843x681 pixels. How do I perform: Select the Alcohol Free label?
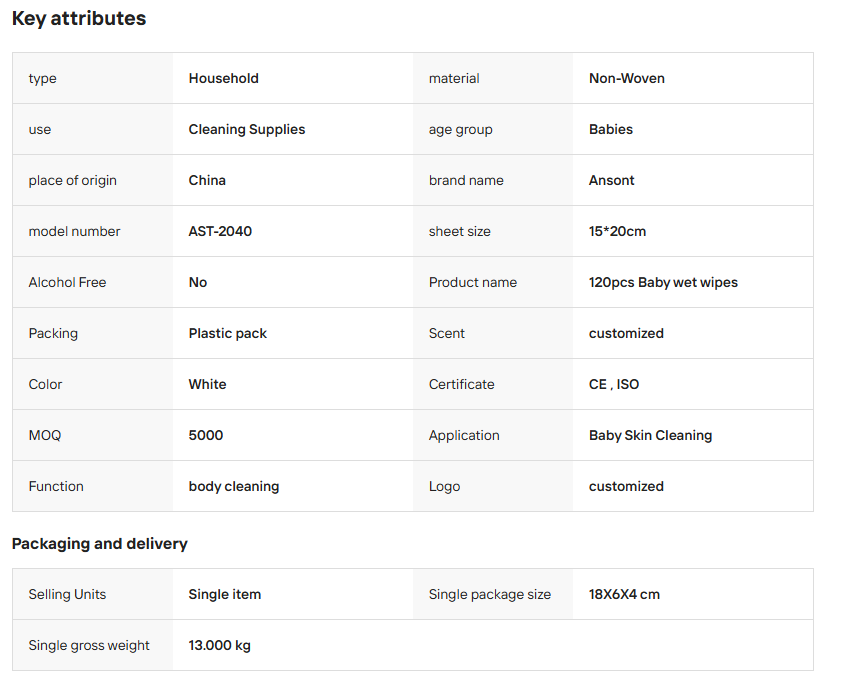coord(67,283)
